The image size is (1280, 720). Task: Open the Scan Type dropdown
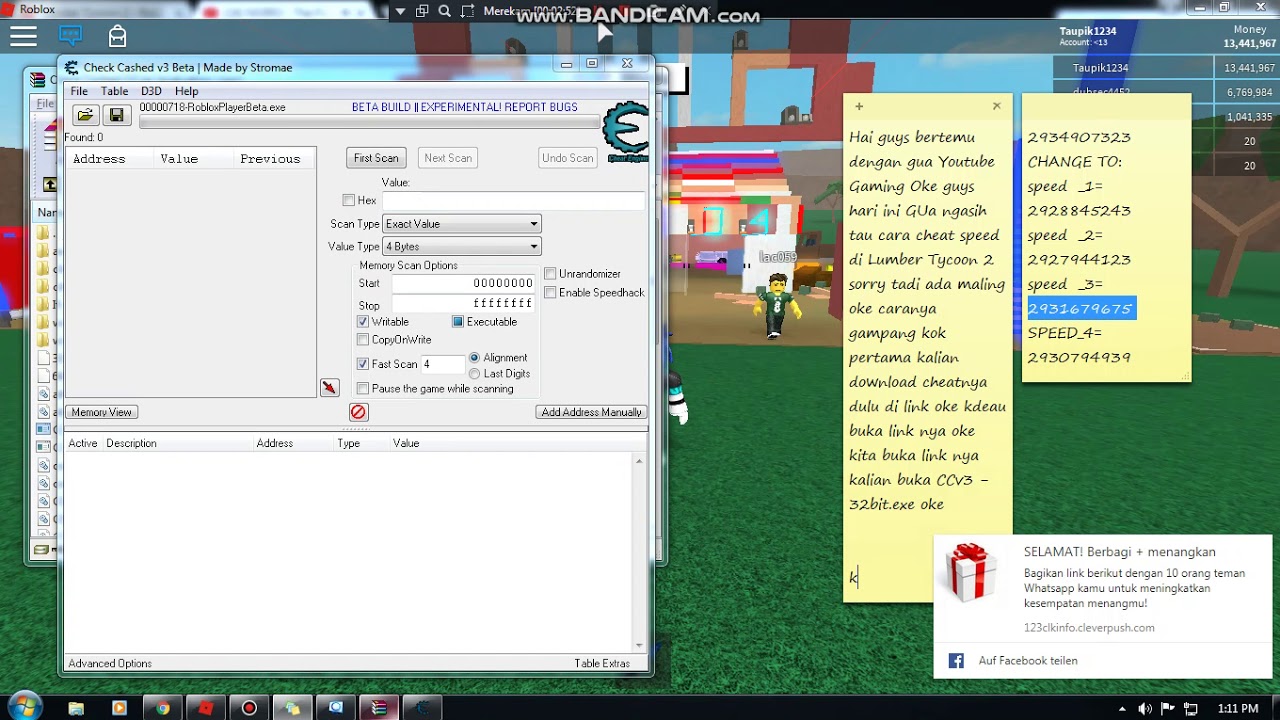(x=461, y=224)
